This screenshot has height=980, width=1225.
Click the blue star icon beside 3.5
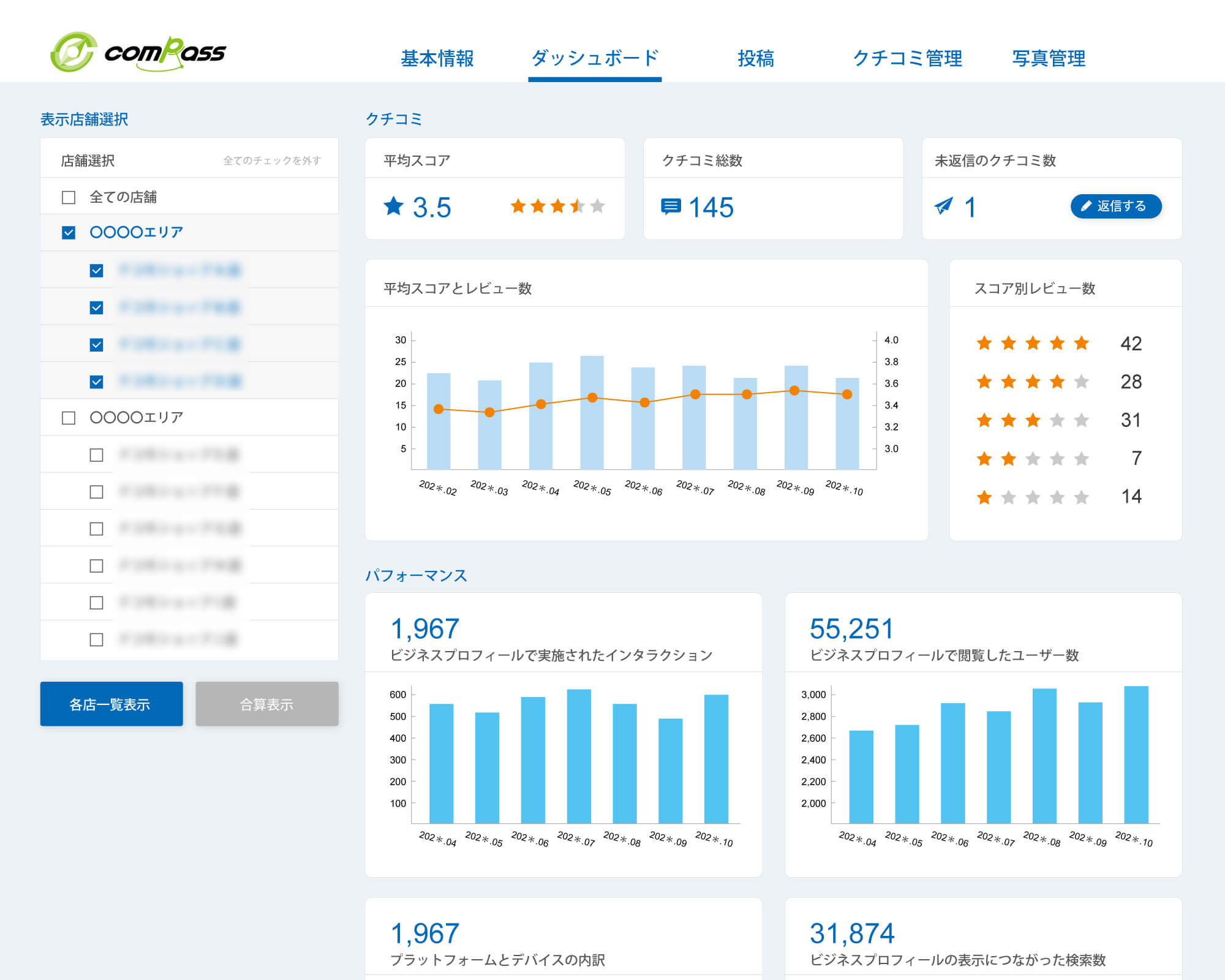pos(394,206)
